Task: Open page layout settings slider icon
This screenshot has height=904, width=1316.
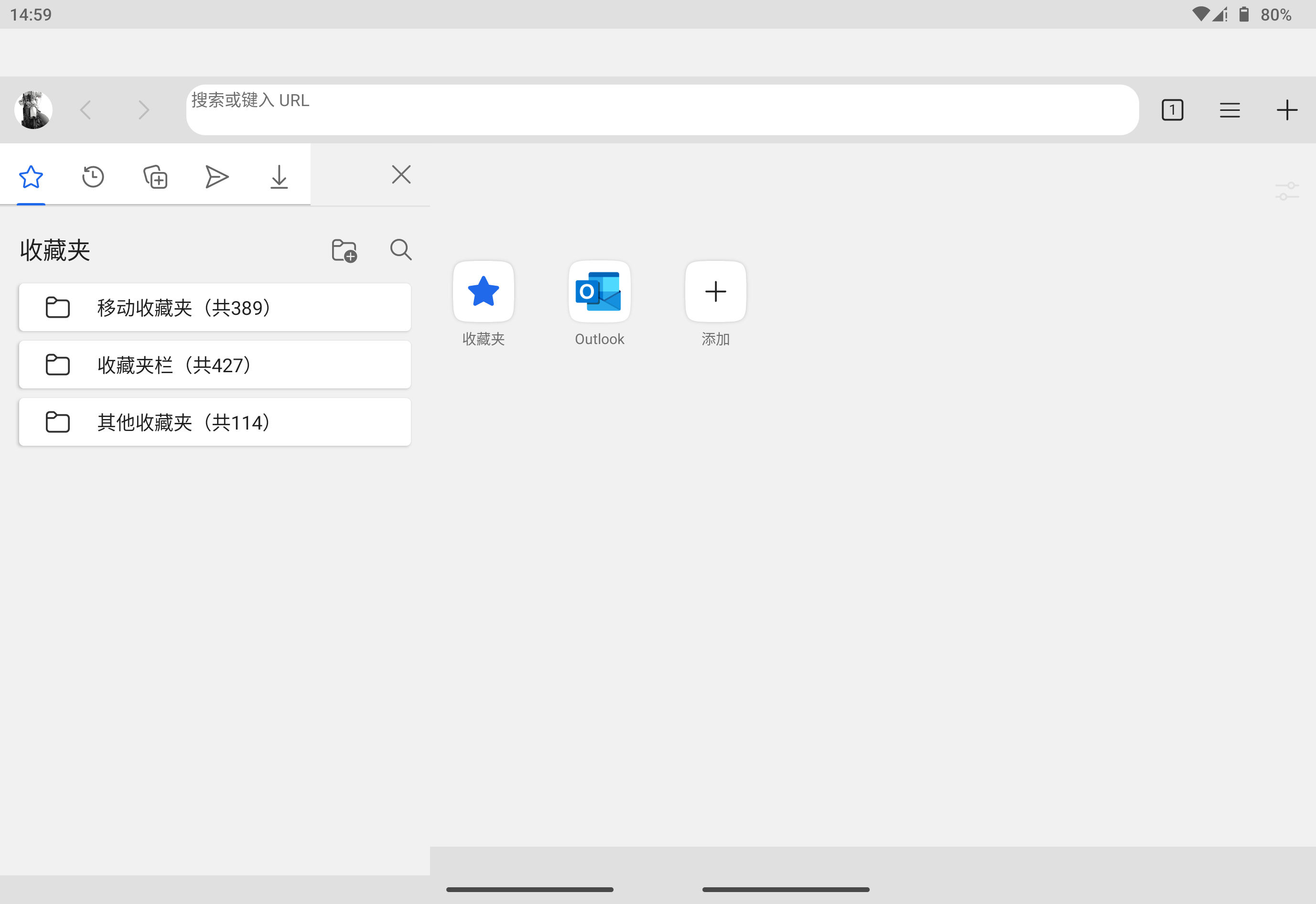Action: point(1287,192)
